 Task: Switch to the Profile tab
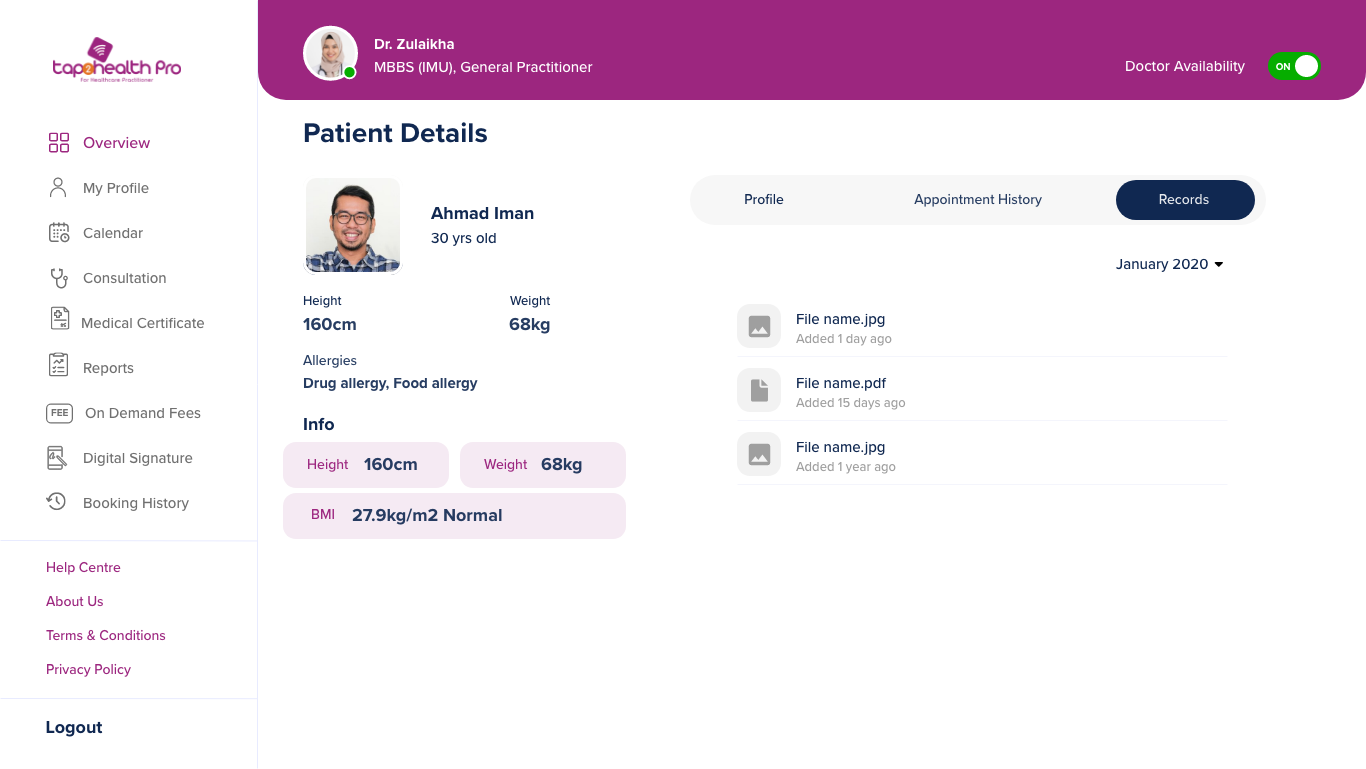pos(764,200)
